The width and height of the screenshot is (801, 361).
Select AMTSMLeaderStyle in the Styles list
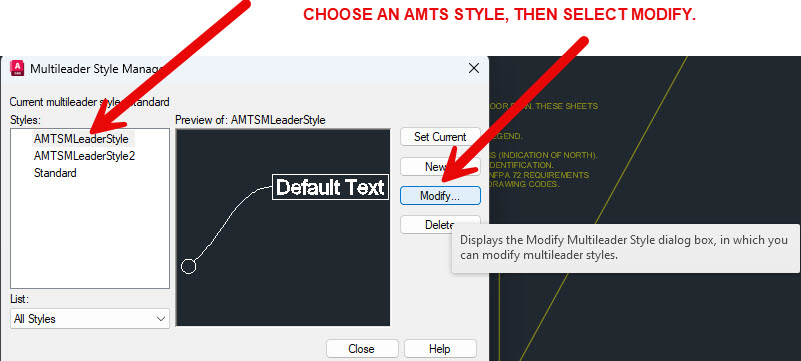click(x=81, y=138)
